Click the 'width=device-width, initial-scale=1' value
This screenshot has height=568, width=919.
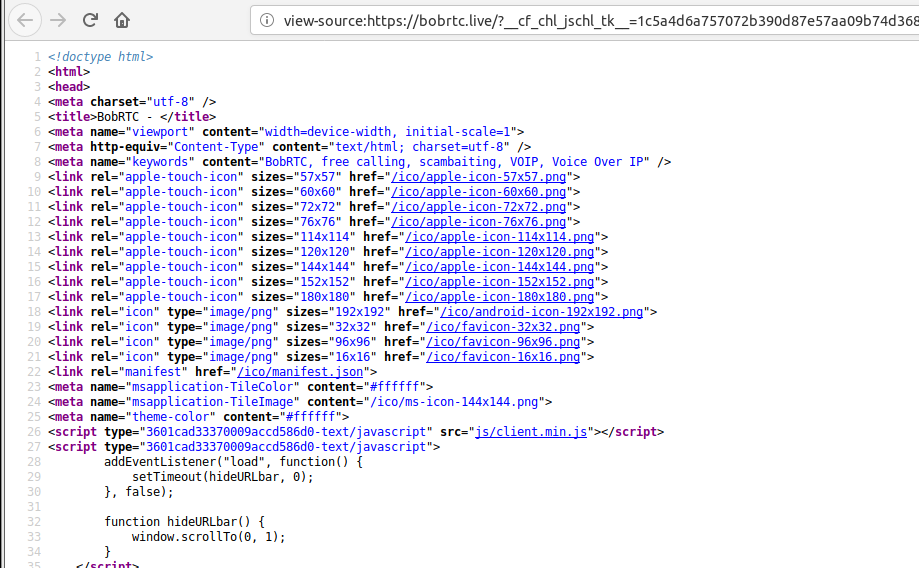[x=387, y=132]
